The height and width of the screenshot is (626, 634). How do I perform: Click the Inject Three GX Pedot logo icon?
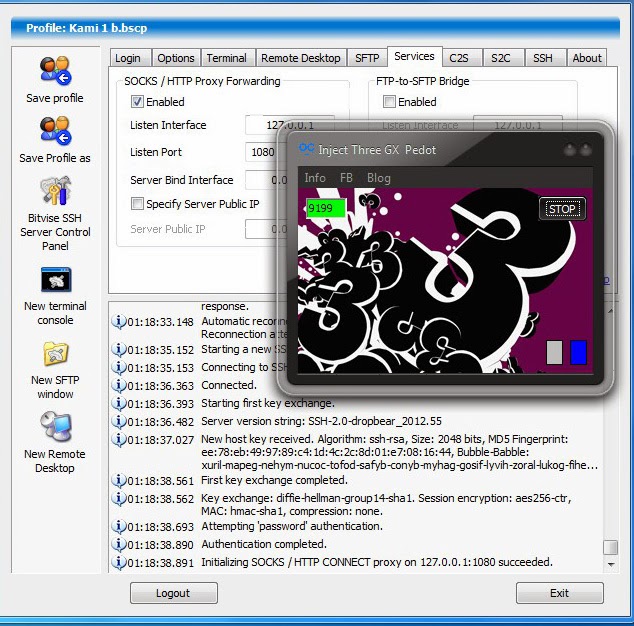click(x=306, y=149)
